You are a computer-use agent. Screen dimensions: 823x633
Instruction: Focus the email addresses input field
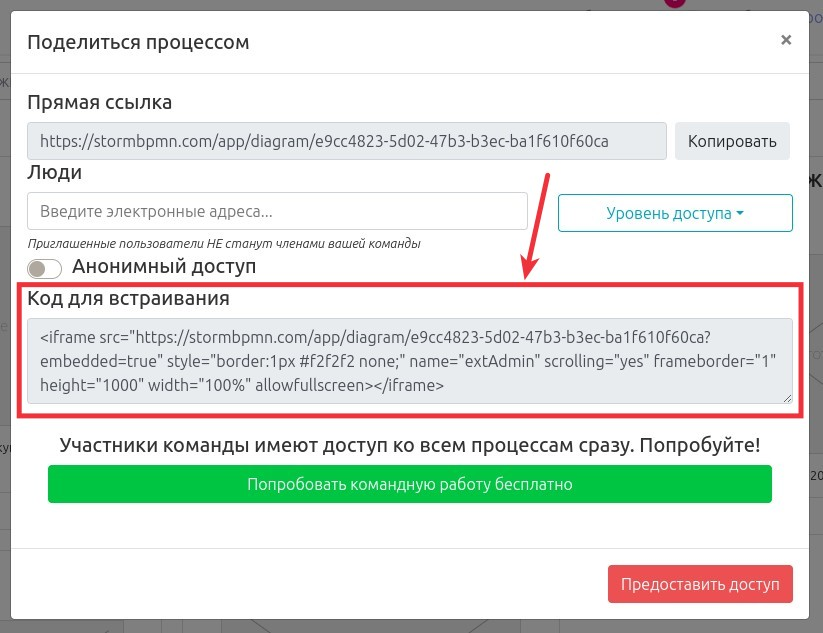click(x=277, y=211)
